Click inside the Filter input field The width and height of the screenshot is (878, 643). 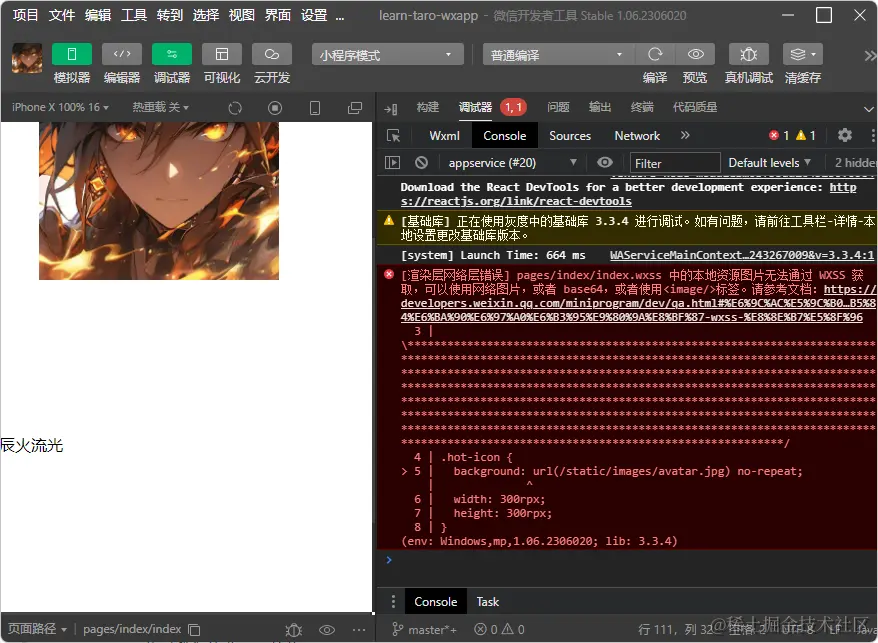pyautogui.click(x=674, y=162)
